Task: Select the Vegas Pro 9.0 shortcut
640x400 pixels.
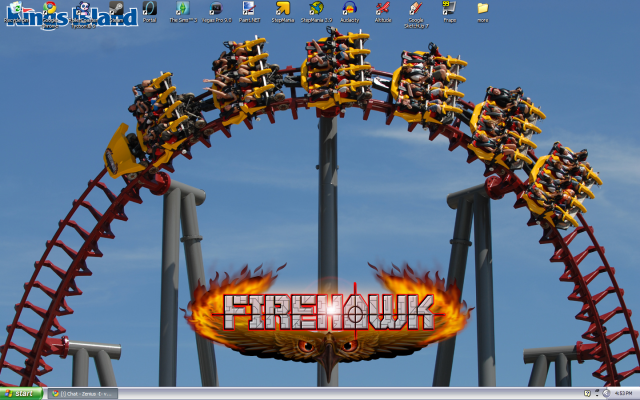Action: click(216, 11)
